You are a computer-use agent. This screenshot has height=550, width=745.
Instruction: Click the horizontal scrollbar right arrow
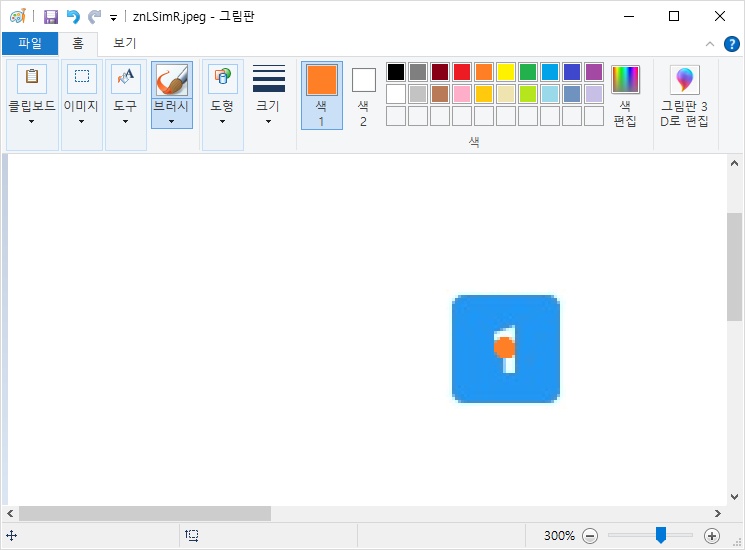tap(717, 513)
